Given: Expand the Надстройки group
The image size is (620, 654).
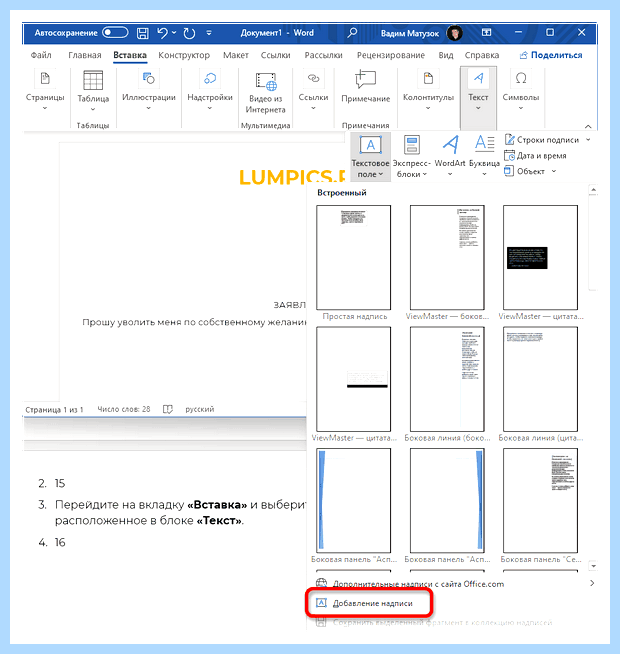Looking at the screenshot, I should (x=210, y=91).
